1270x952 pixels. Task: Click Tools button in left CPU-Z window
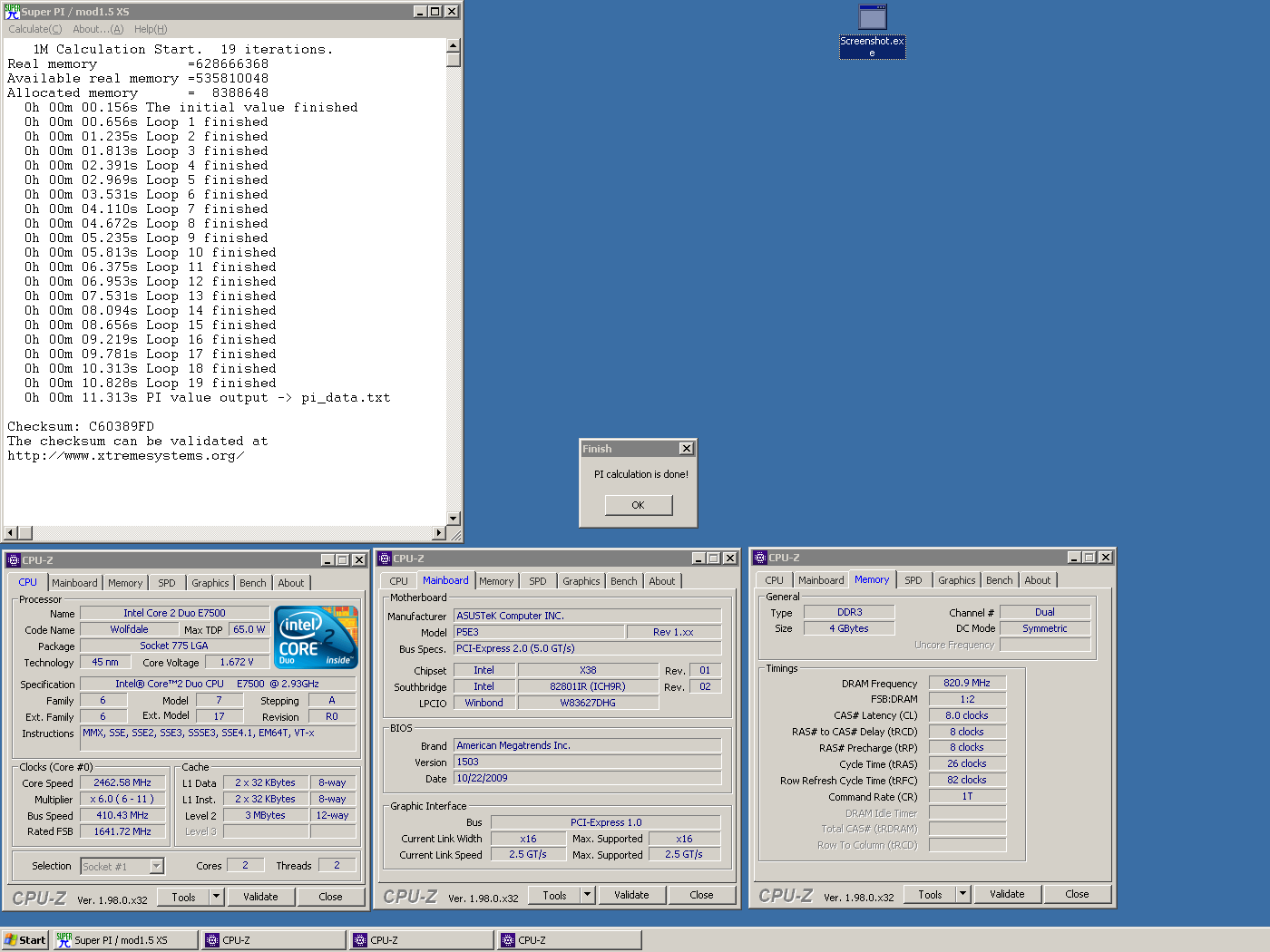pyautogui.click(x=184, y=897)
